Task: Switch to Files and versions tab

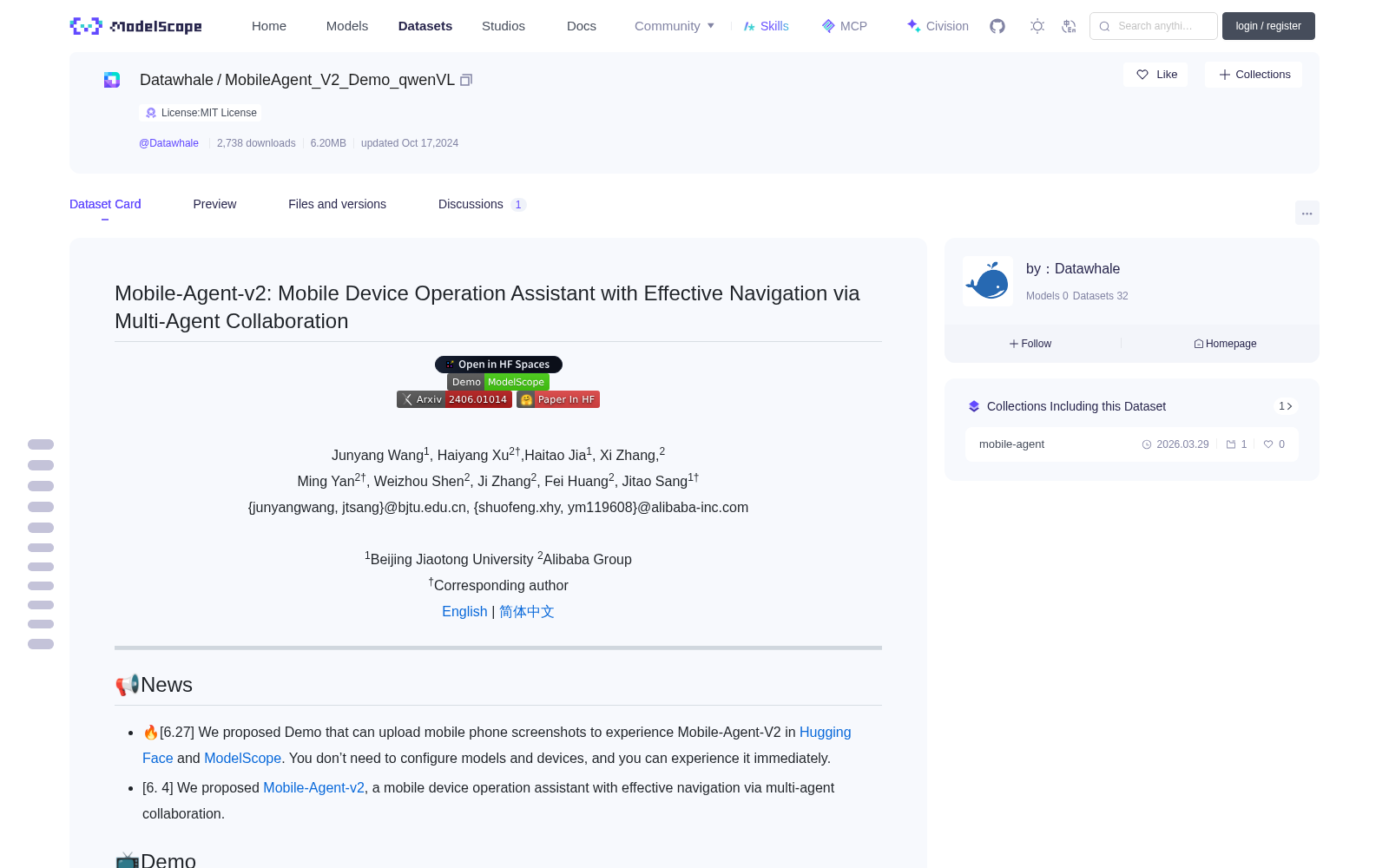Action: click(x=337, y=204)
